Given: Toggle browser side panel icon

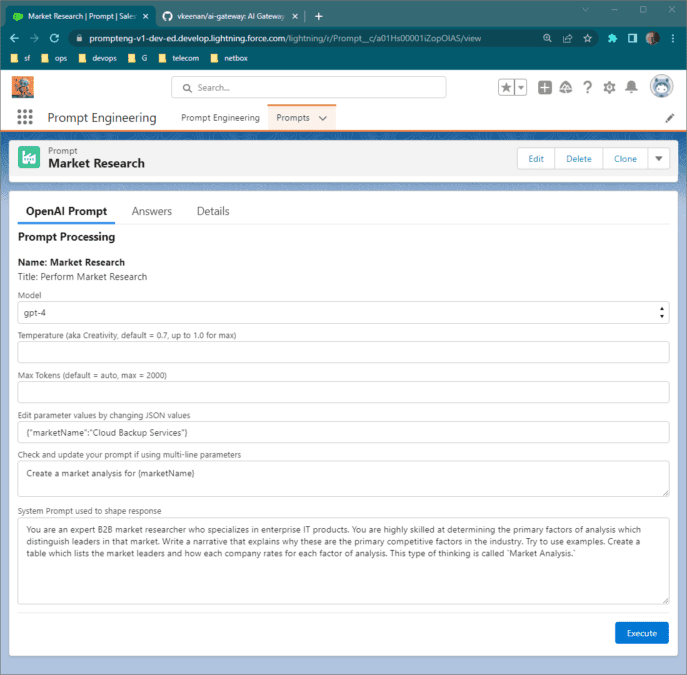Looking at the screenshot, I should [632, 39].
